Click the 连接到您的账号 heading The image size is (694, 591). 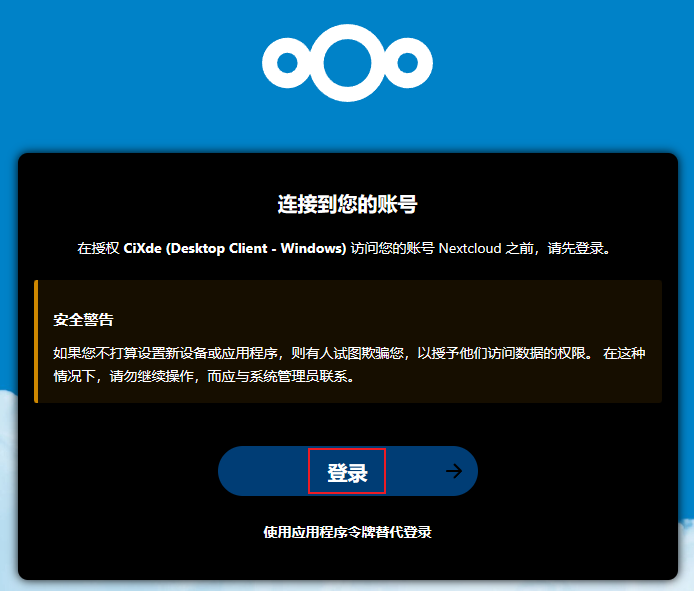point(347,205)
